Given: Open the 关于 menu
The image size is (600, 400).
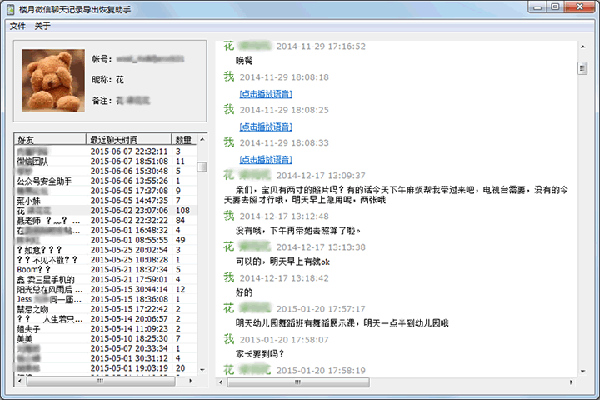Looking at the screenshot, I should [x=42, y=26].
